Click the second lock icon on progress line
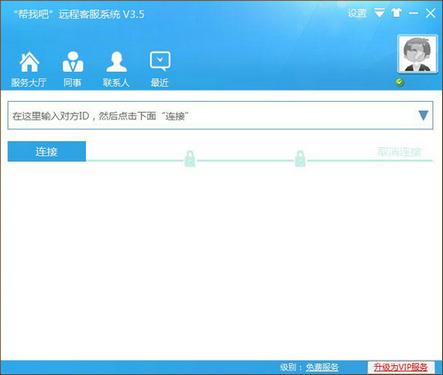The width and height of the screenshot is (443, 375). point(300,158)
